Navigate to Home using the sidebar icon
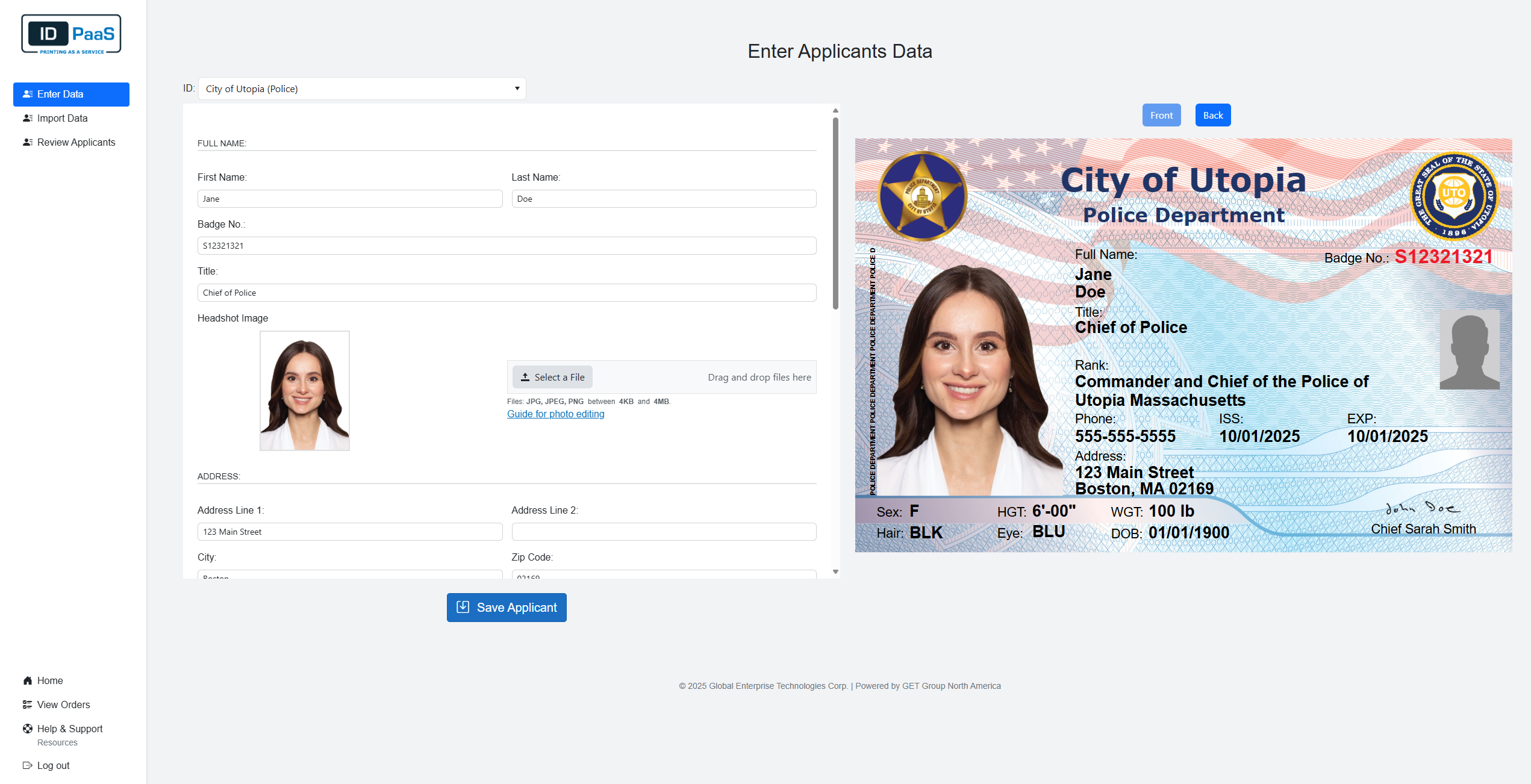This screenshot has height=784, width=1531. [49, 680]
